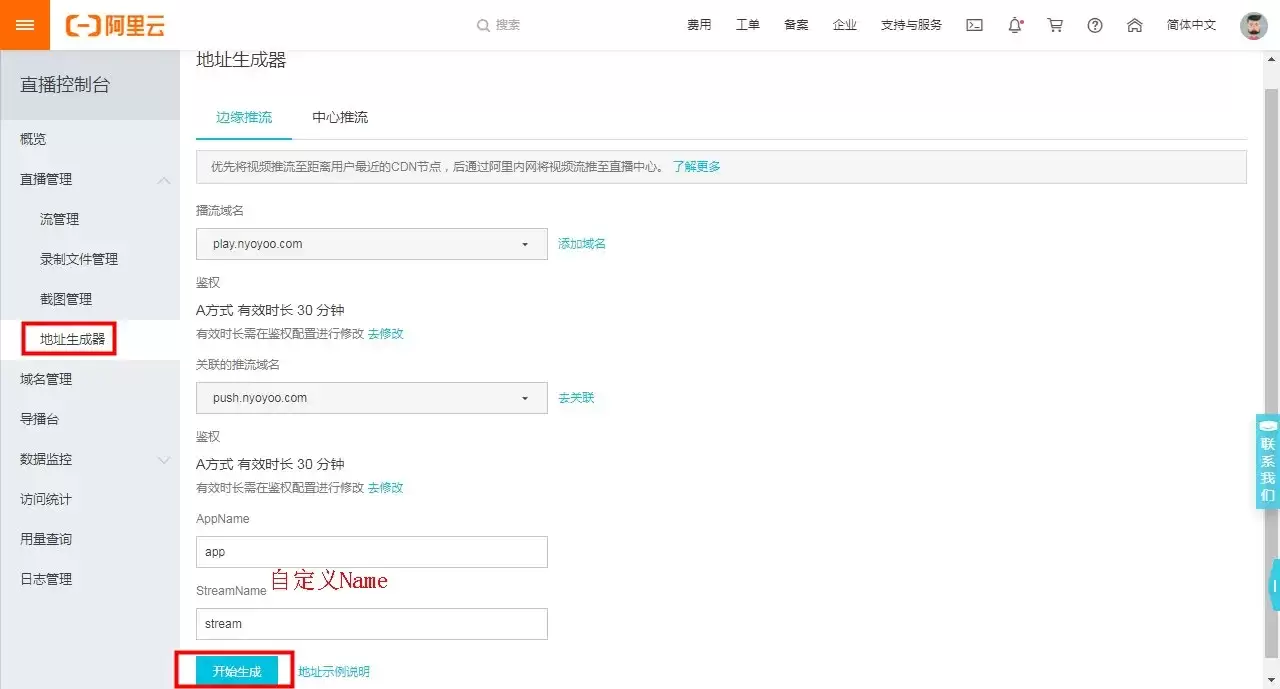Open the 简体中文 language selector
Viewport: 1280px width, 689px height.
click(x=1191, y=25)
